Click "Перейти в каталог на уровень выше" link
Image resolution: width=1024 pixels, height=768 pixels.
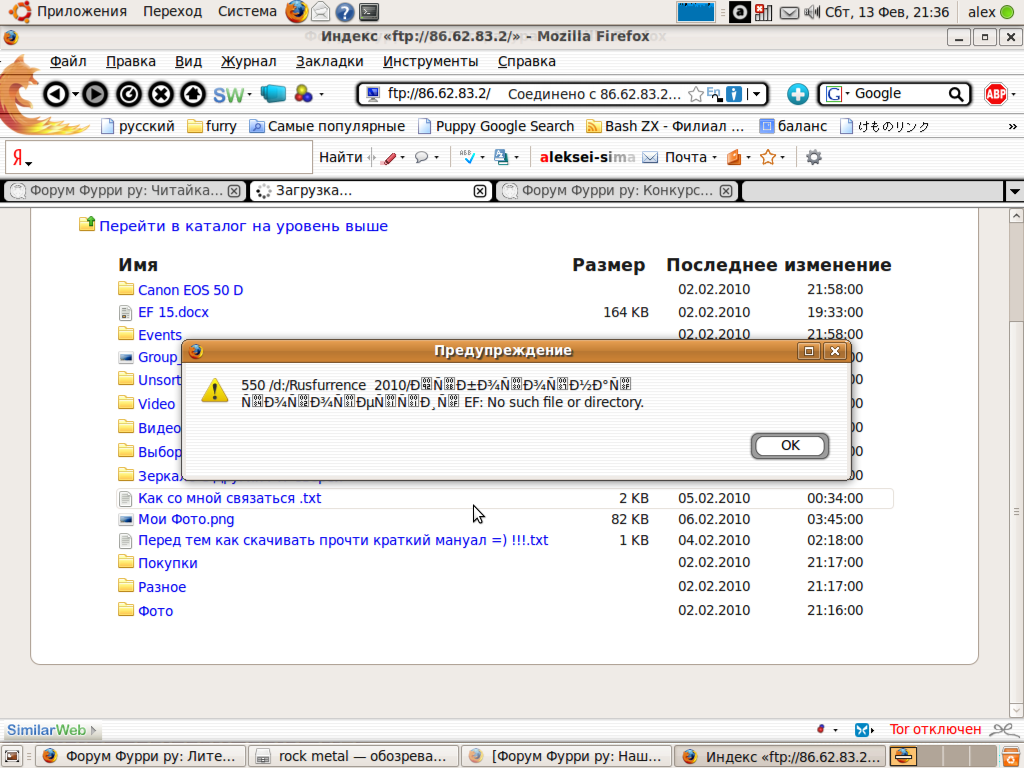tap(243, 226)
